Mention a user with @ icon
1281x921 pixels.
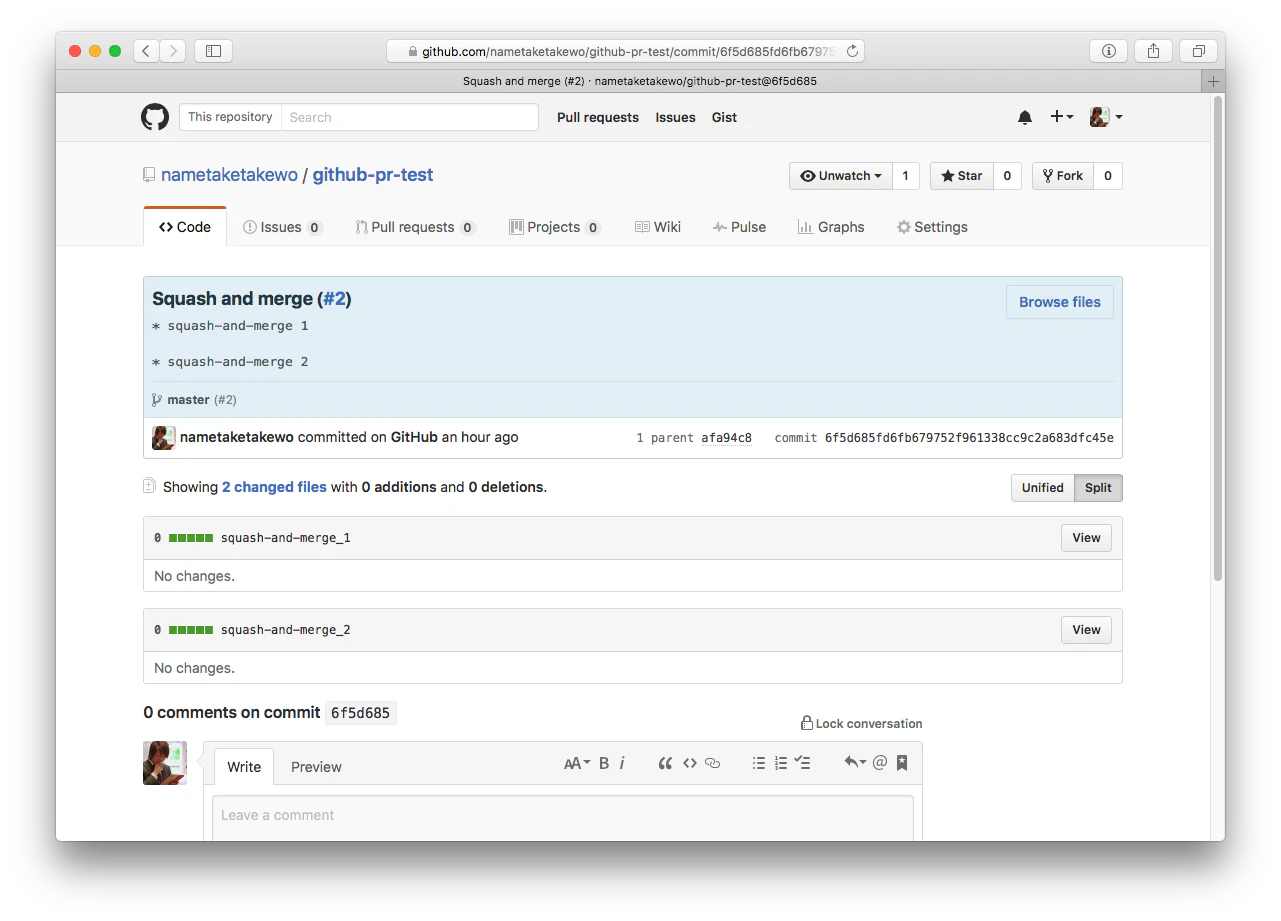[880, 763]
